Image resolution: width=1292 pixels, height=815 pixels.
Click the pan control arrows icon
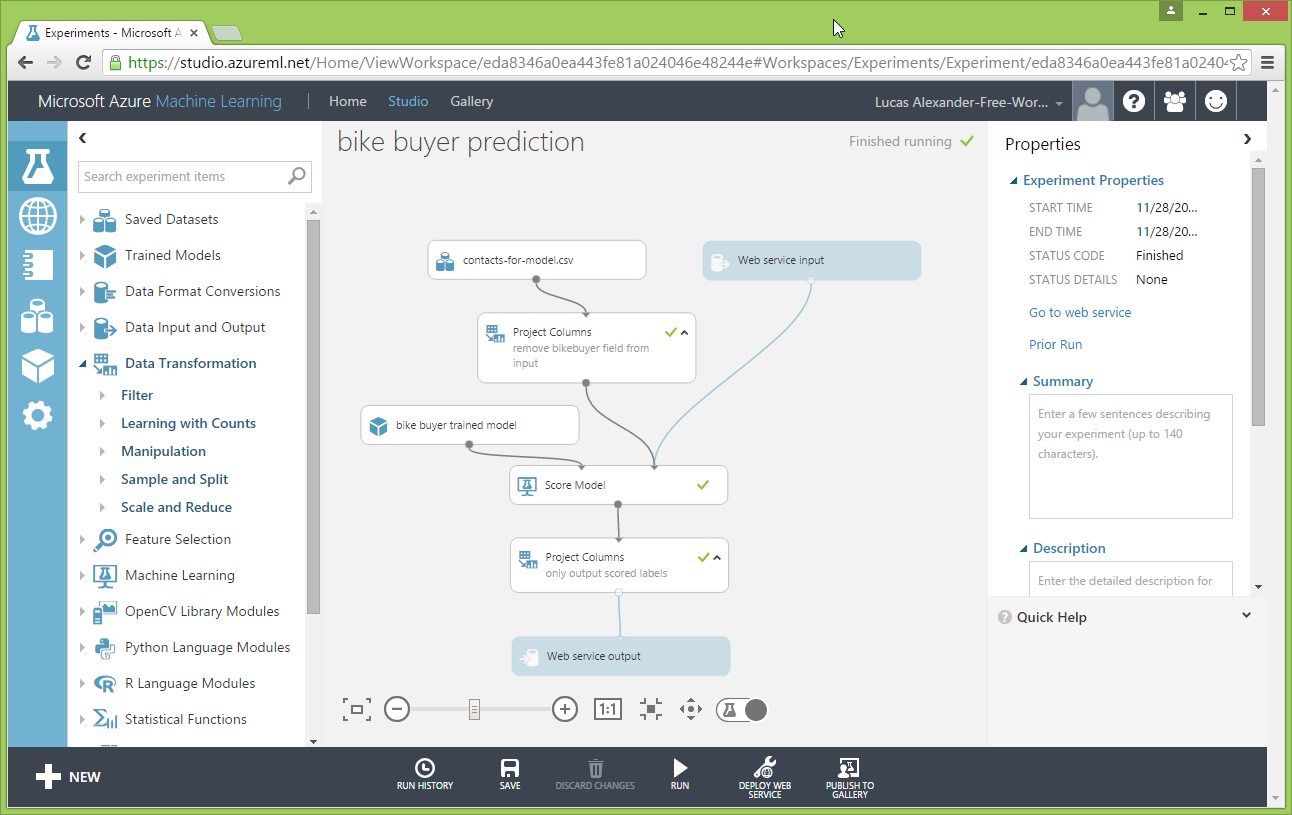(x=691, y=710)
